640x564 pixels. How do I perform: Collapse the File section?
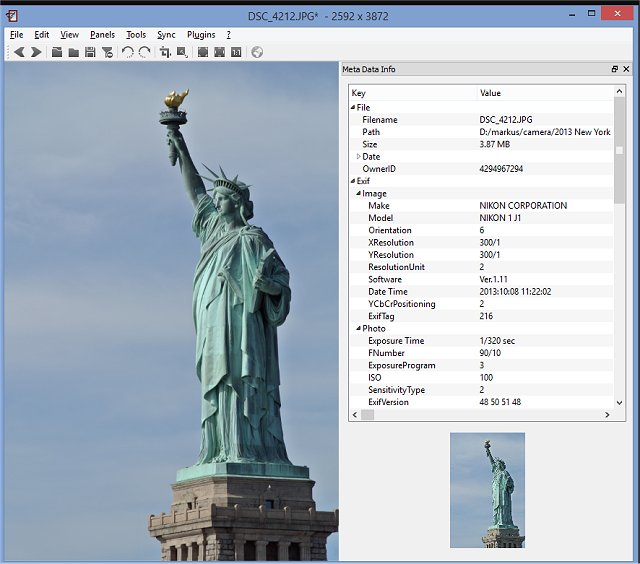tap(352, 107)
